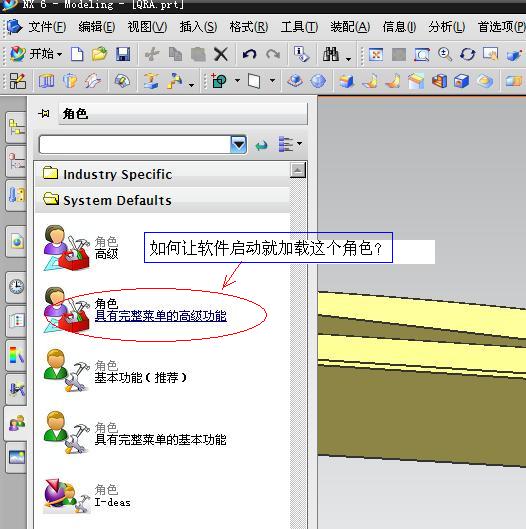Viewport: 526px width, 529px height.
Task: Open the 视图(V) menu
Action: (x=147, y=27)
